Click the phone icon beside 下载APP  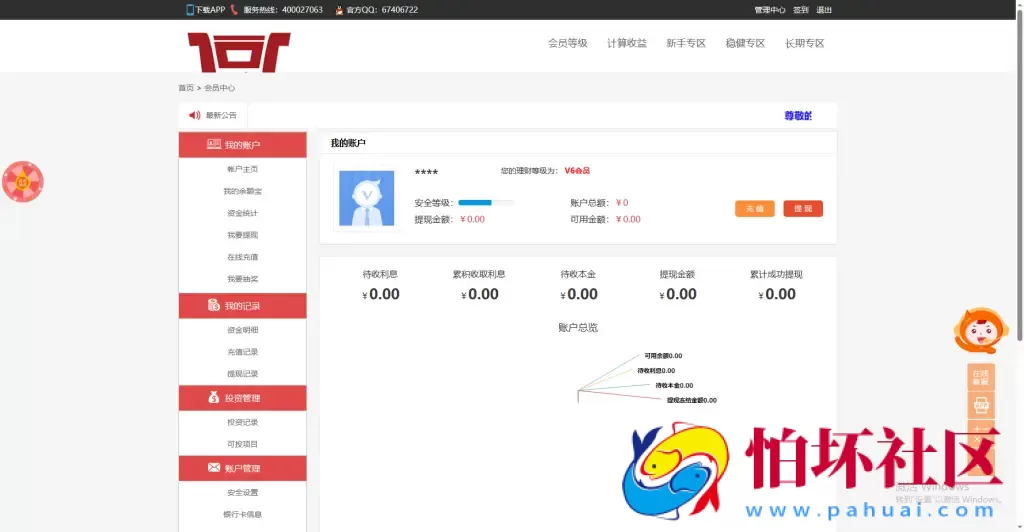tap(189, 10)
